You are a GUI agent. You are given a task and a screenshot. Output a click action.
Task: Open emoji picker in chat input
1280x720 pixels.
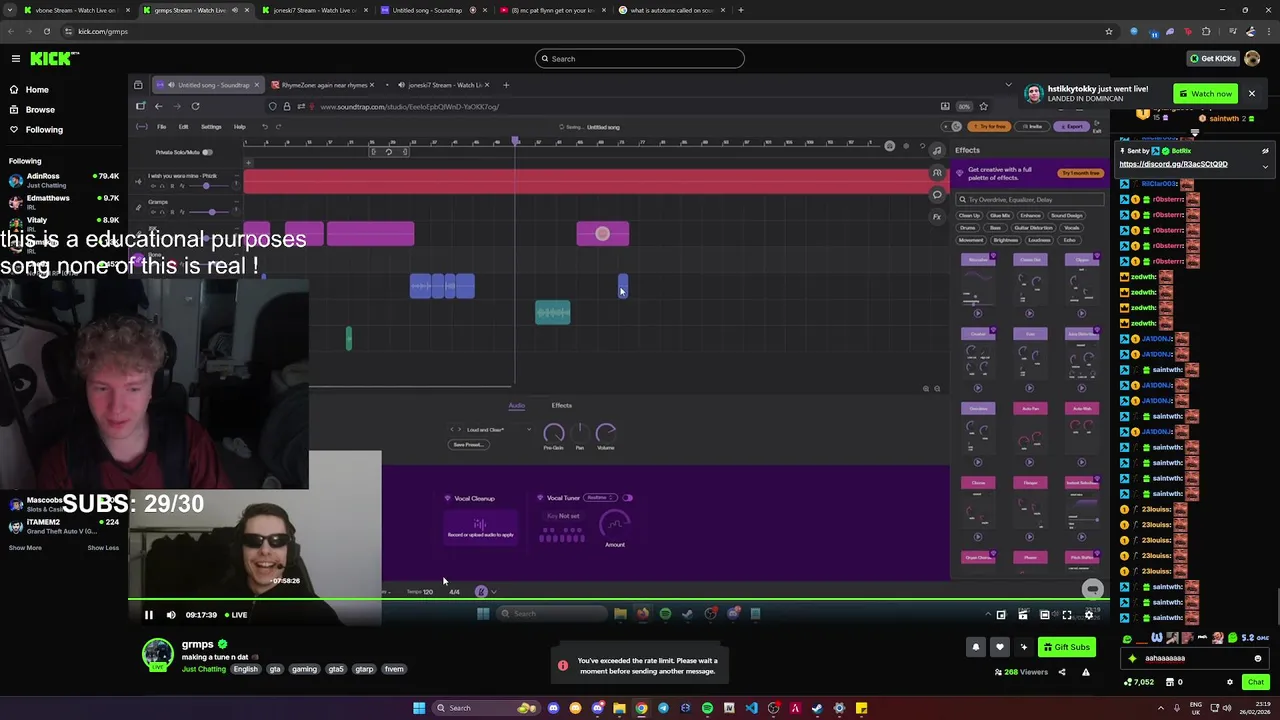tap(1257, 658)
